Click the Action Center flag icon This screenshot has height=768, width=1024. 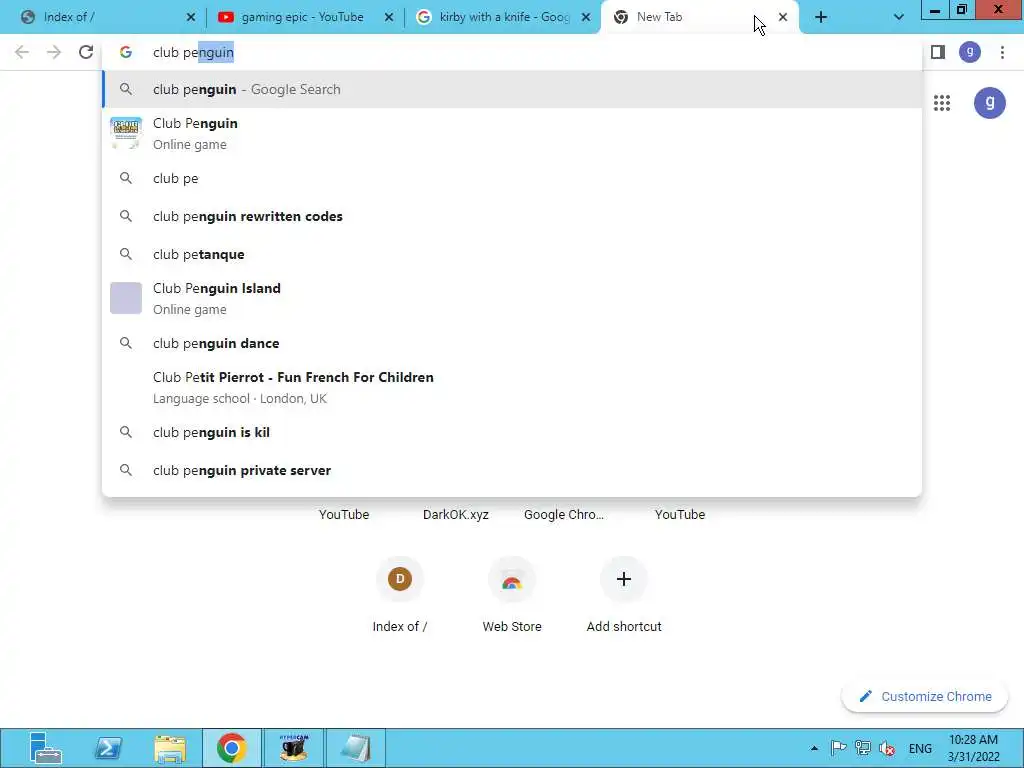click(839, 748)
